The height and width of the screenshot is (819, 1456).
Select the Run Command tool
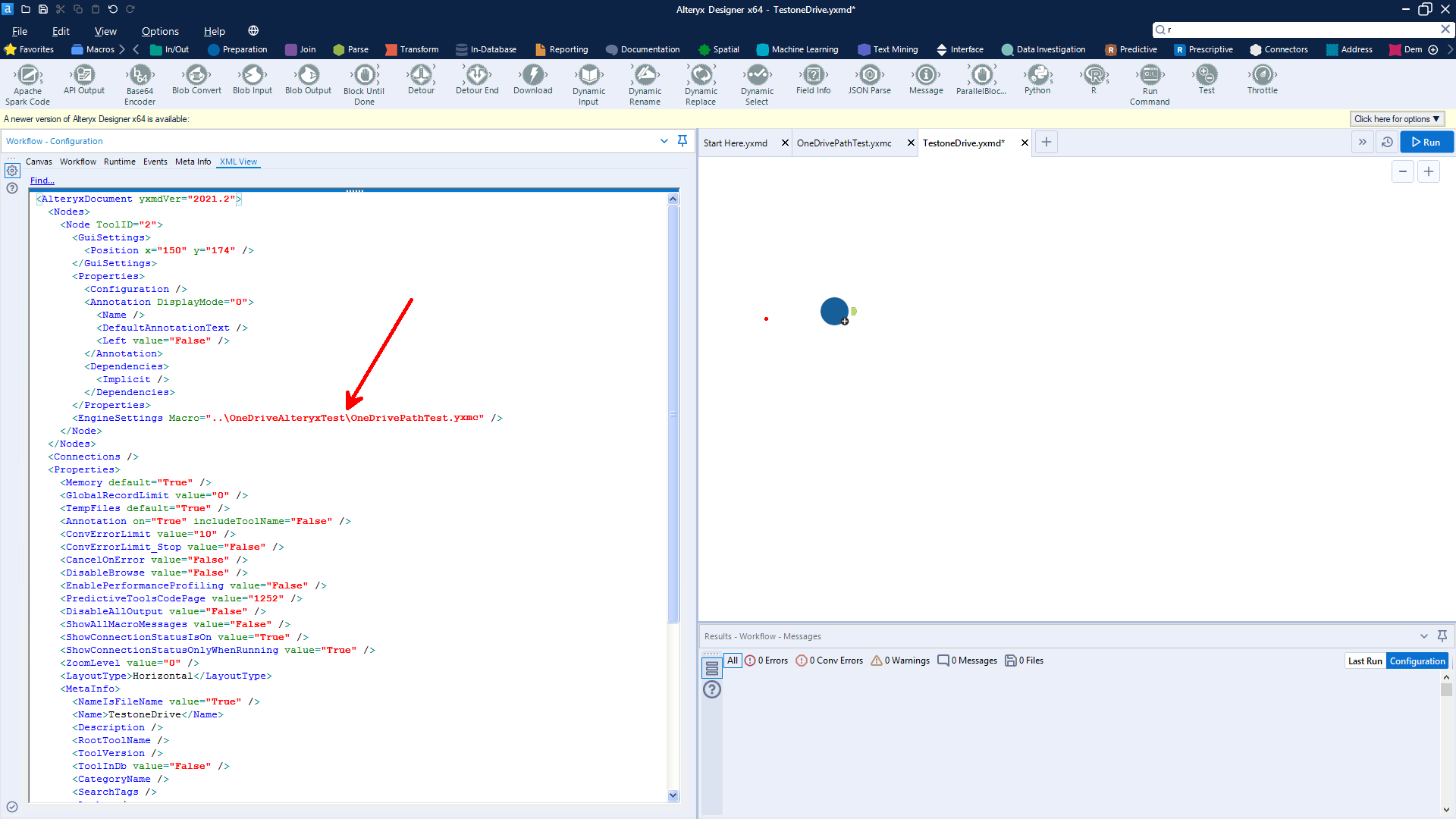tap(1149, 75)
